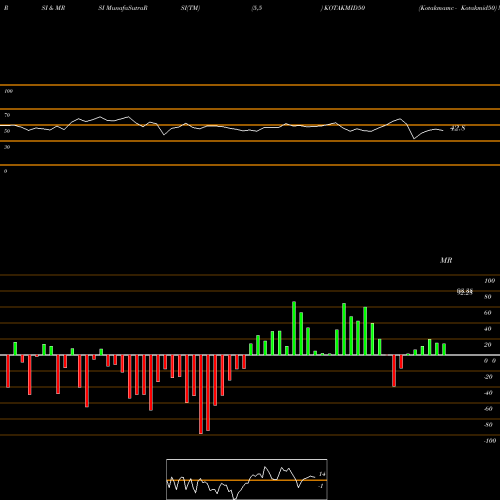Viewport: 500px width, 500px height.
Task: Click the value 14 in the mini chart
Action: [x=322, y=474]
